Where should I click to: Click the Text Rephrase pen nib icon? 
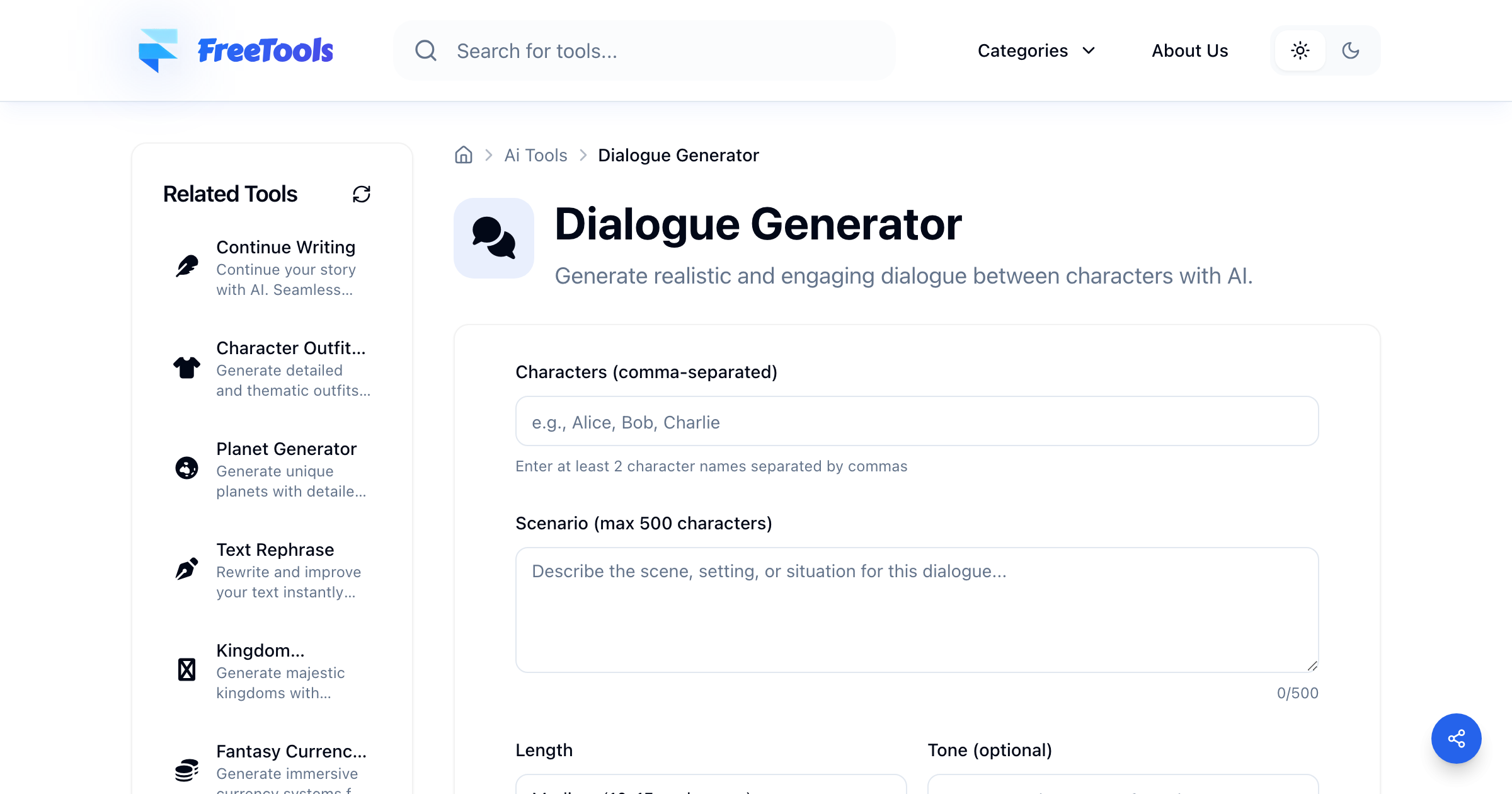(x=186, y=569)
